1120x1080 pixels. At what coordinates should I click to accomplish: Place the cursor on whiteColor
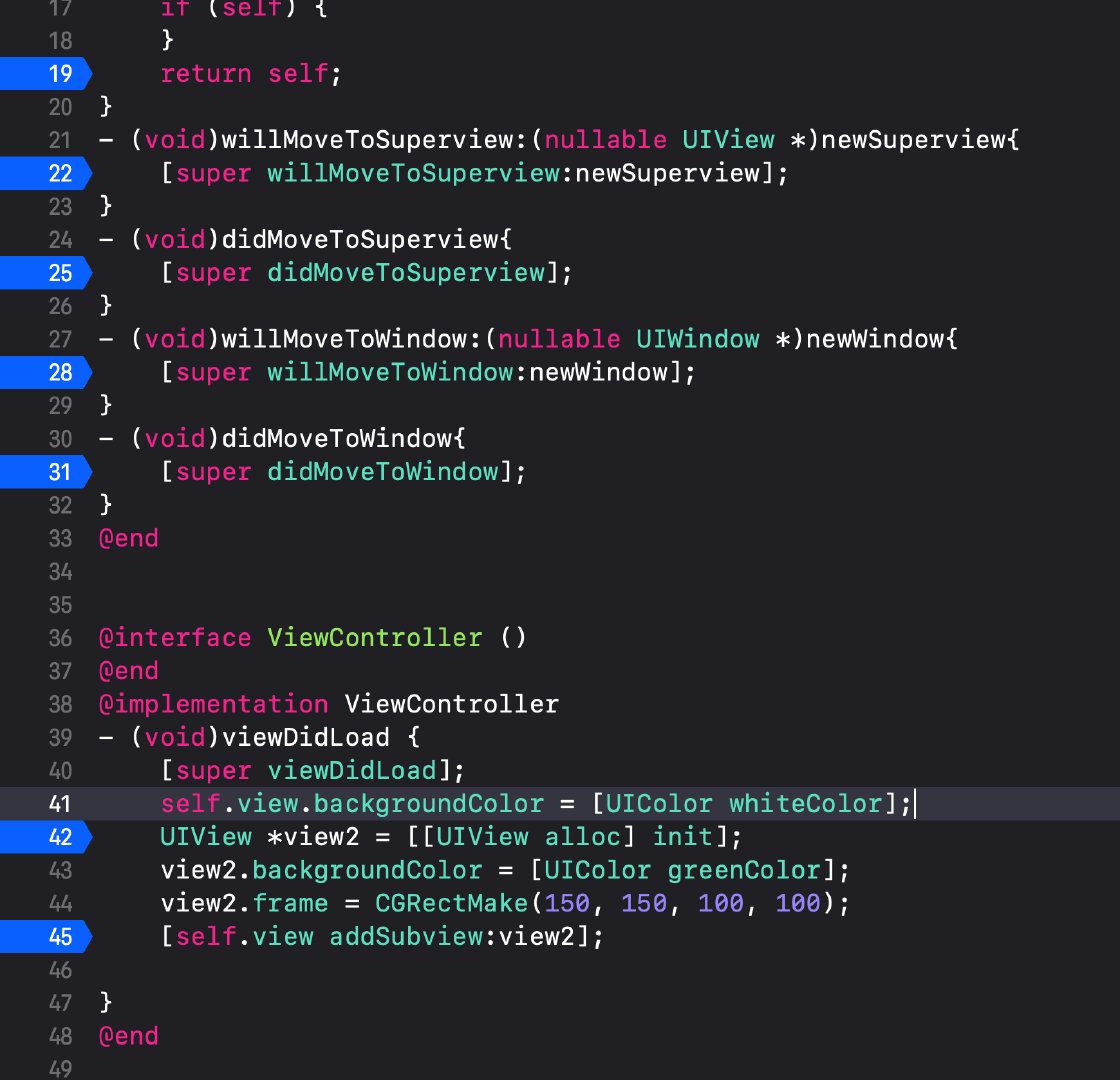(805, 804)
